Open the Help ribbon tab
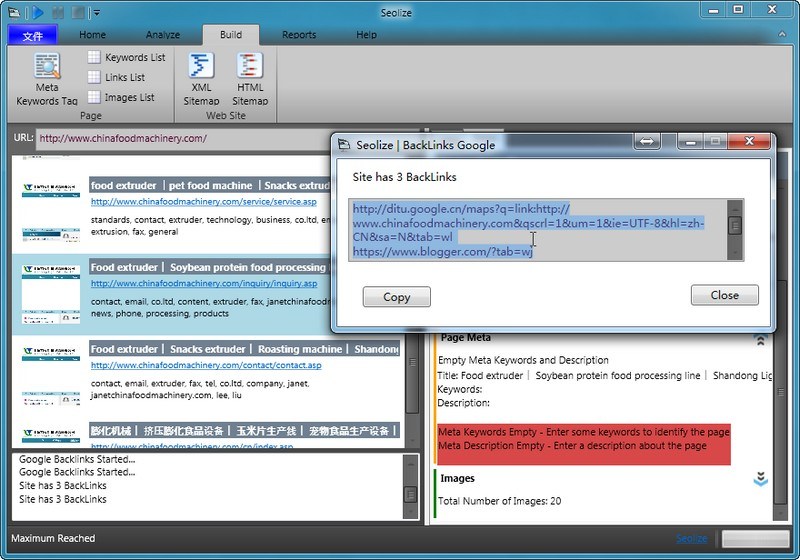Image resolution: width=800 pixels, height=560 pixels. pos(366,35)
